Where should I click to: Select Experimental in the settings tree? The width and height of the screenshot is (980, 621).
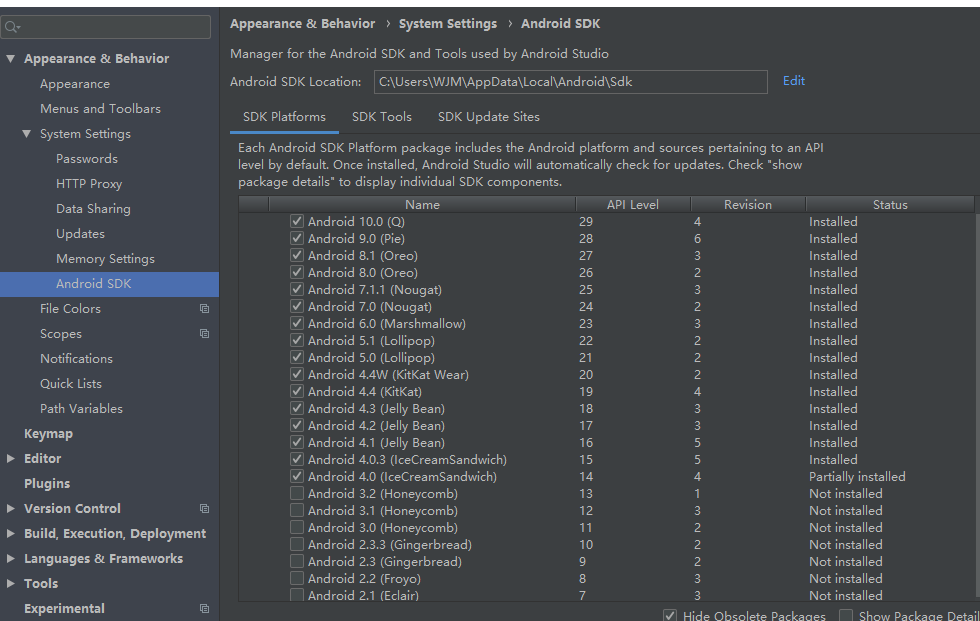[64, 609]
